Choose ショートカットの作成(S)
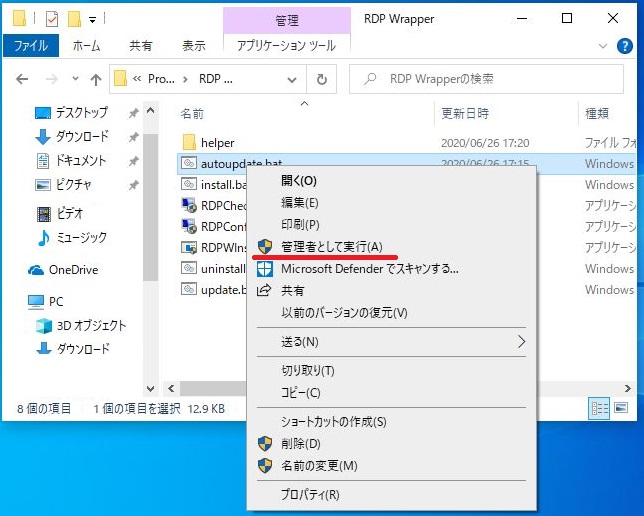 coord(391,422)
